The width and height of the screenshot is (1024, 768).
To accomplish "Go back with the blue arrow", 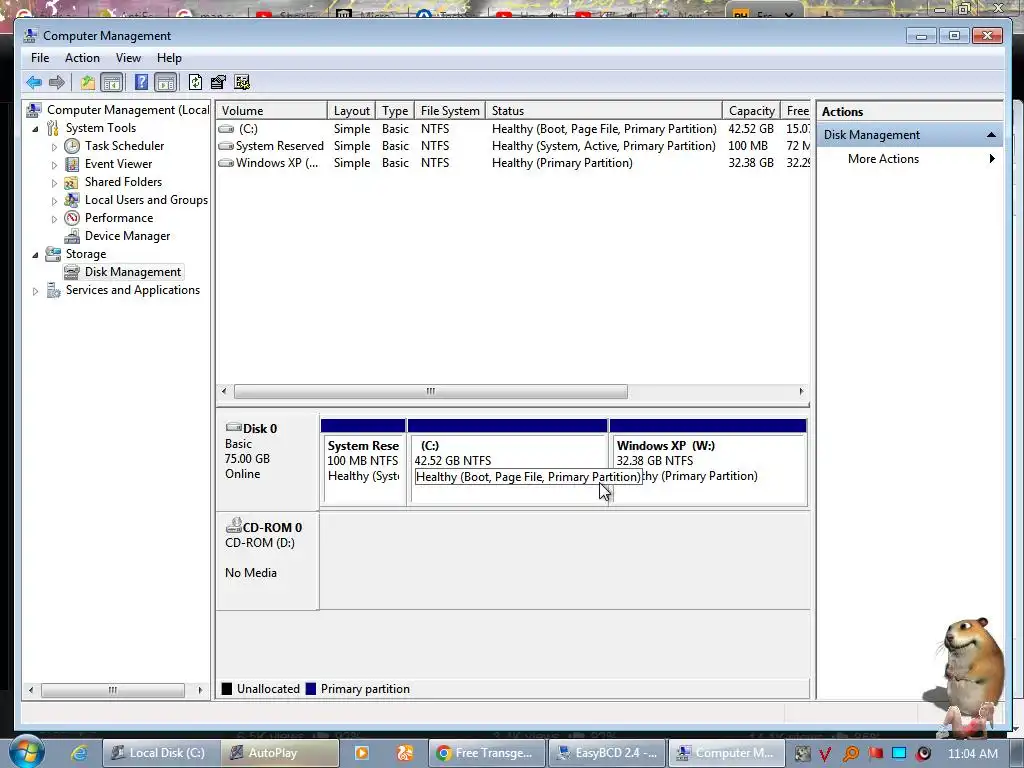I will click(34, 82).
